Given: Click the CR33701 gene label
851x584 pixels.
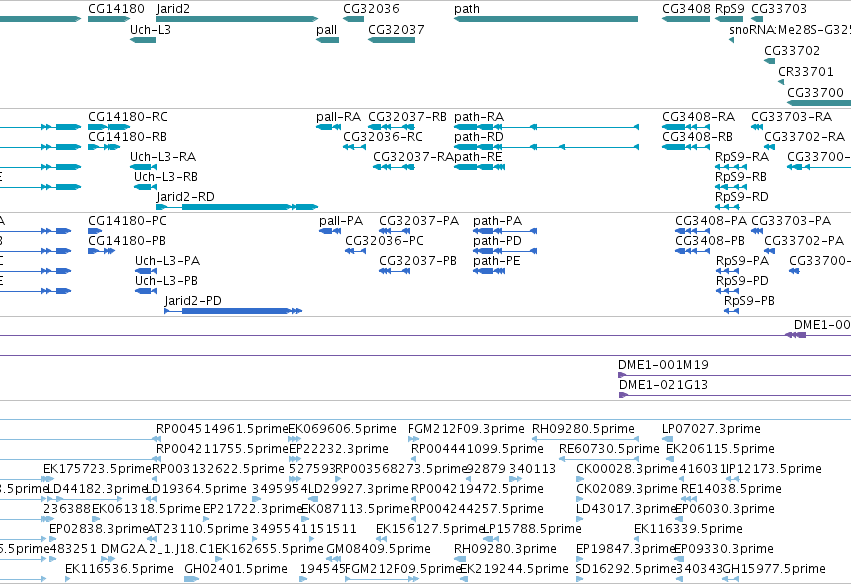Looking at the screenshot, I should [805, 72].
